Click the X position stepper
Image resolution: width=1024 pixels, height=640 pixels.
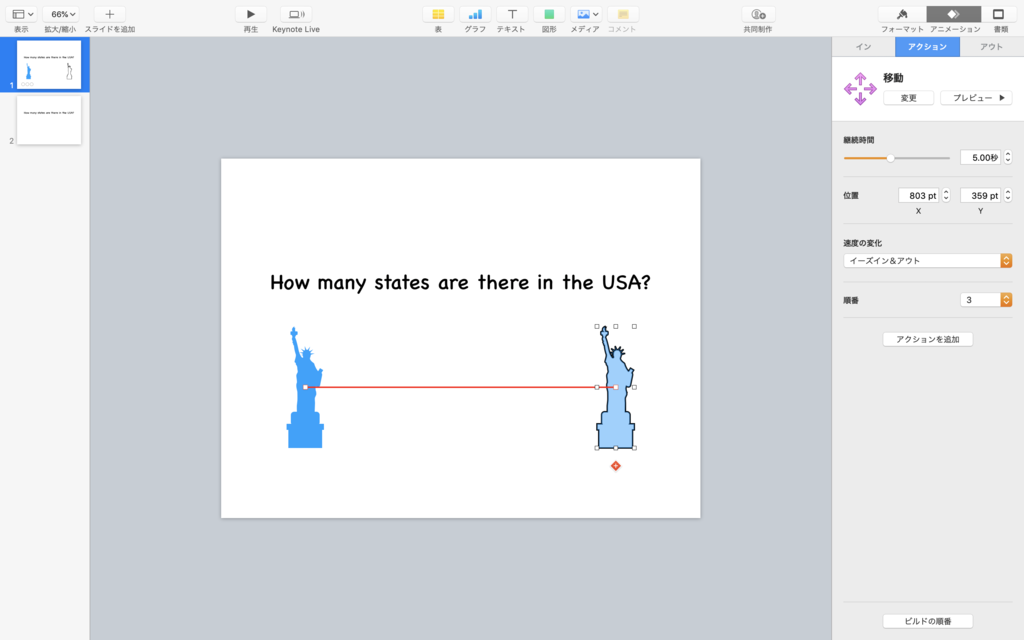946,195
